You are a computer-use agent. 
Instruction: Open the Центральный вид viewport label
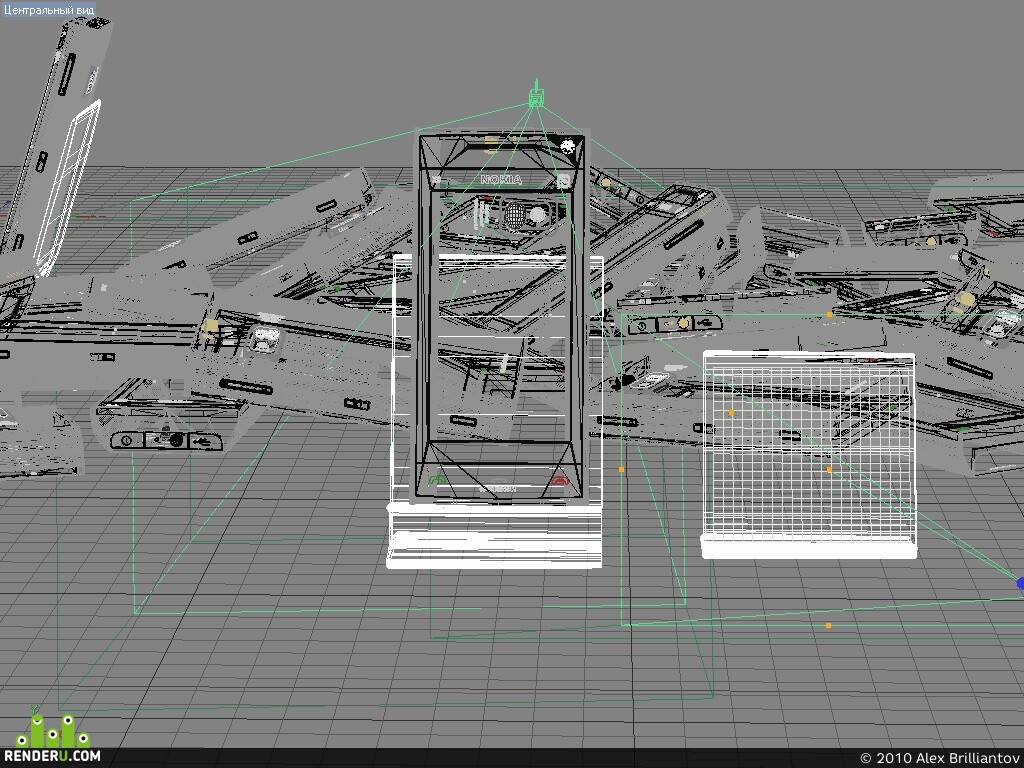(48, 9)
